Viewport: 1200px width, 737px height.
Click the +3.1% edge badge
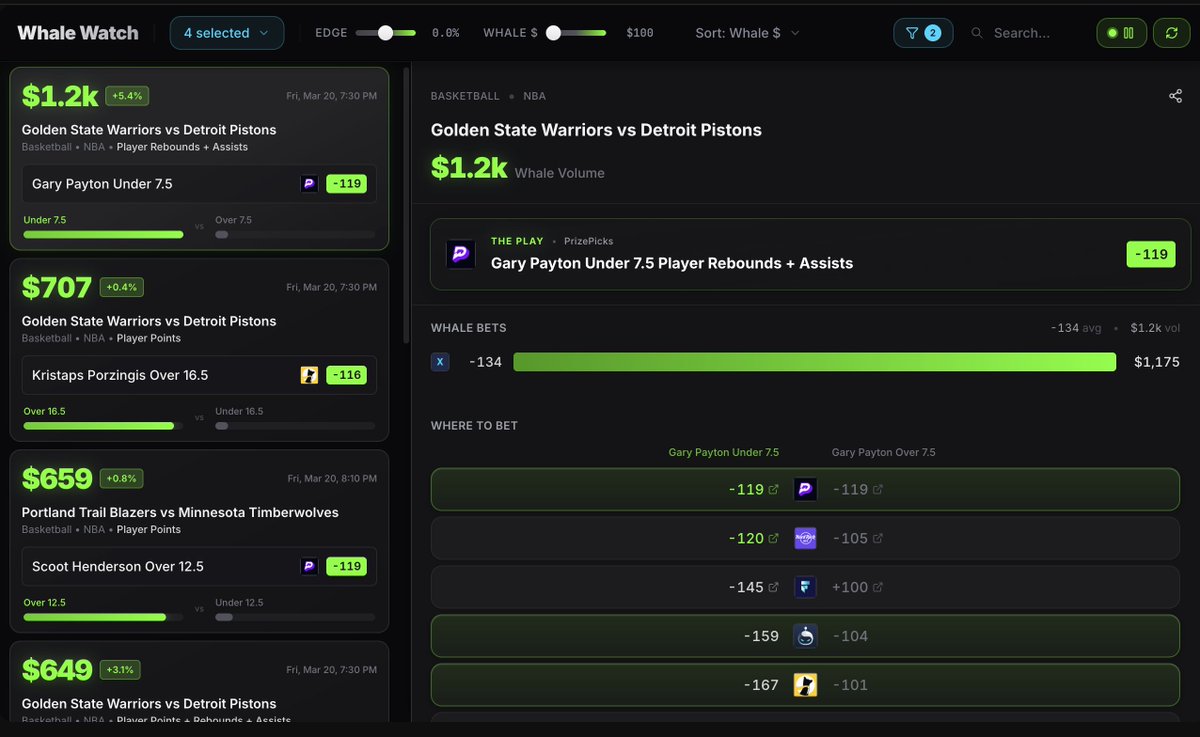122,669
